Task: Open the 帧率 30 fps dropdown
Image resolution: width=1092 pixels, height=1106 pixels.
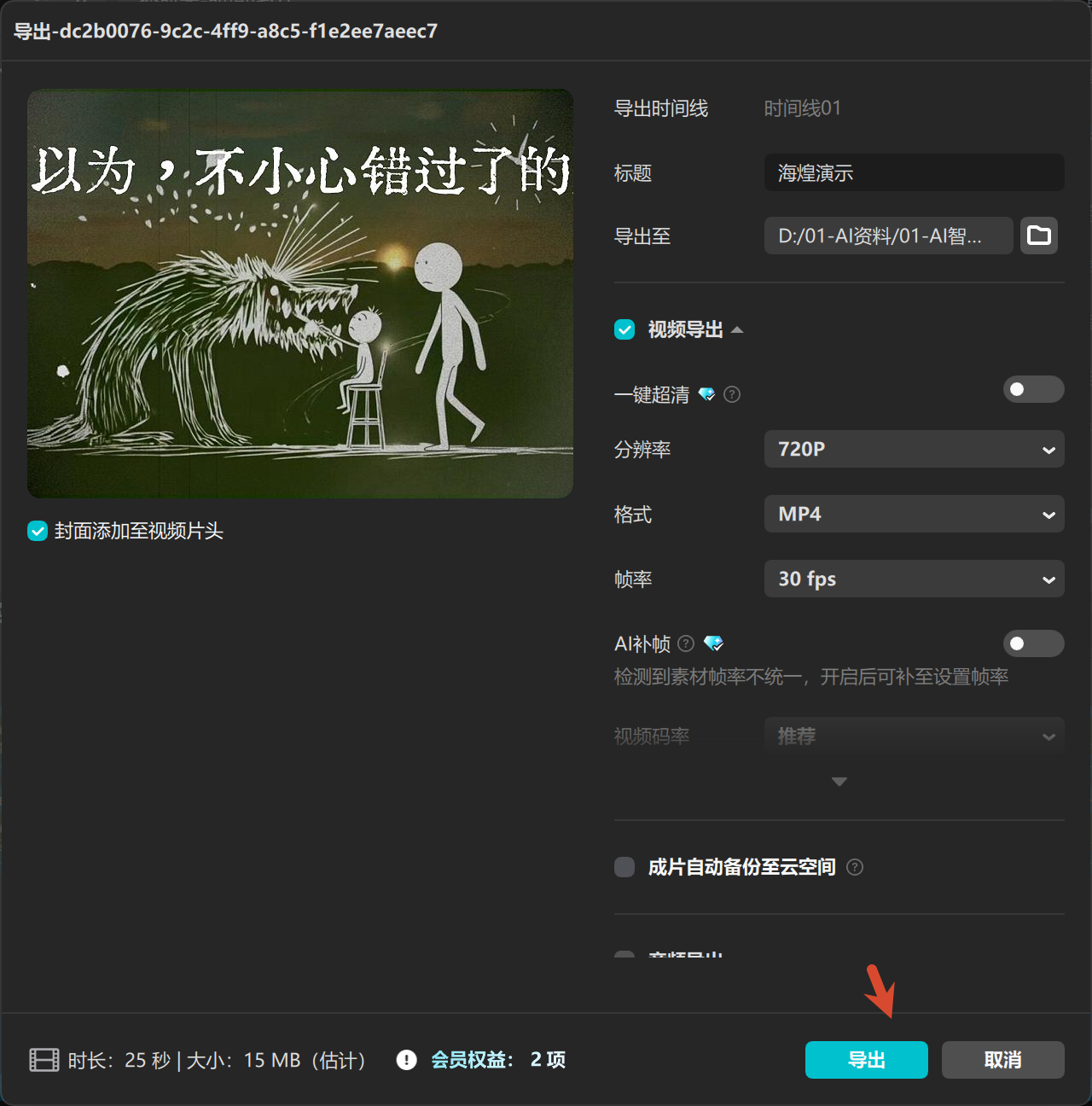Action: pyautogui.click(x=914, y=579)
